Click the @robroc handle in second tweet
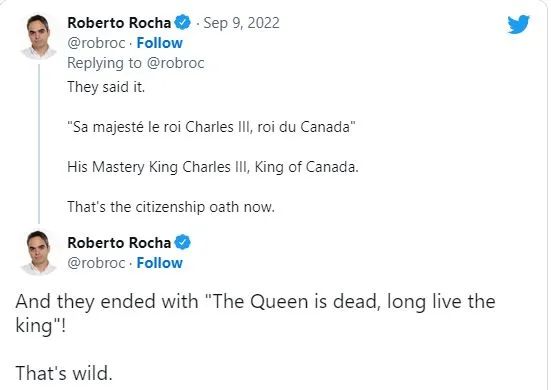This screenshot has height=390, width=551. 96,263
